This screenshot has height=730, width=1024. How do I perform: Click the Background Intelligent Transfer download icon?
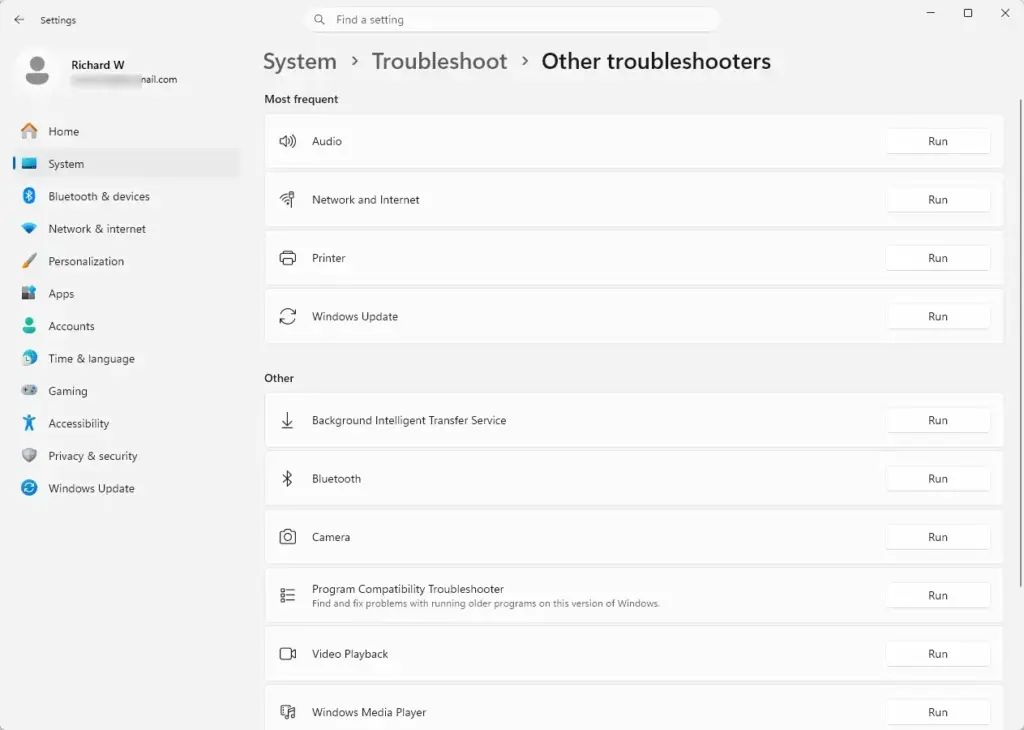point(287,421)
